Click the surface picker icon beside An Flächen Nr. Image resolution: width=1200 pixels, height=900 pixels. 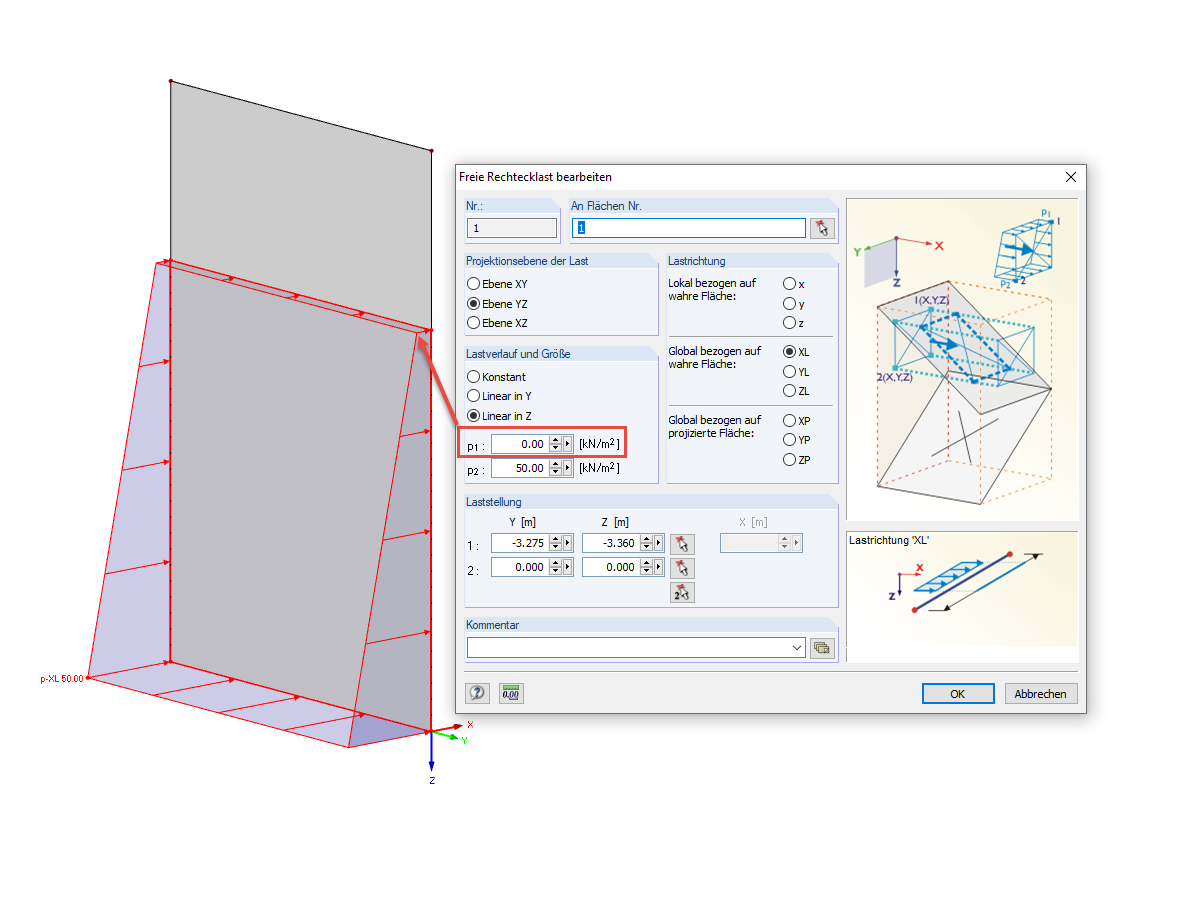coord(822,228)
